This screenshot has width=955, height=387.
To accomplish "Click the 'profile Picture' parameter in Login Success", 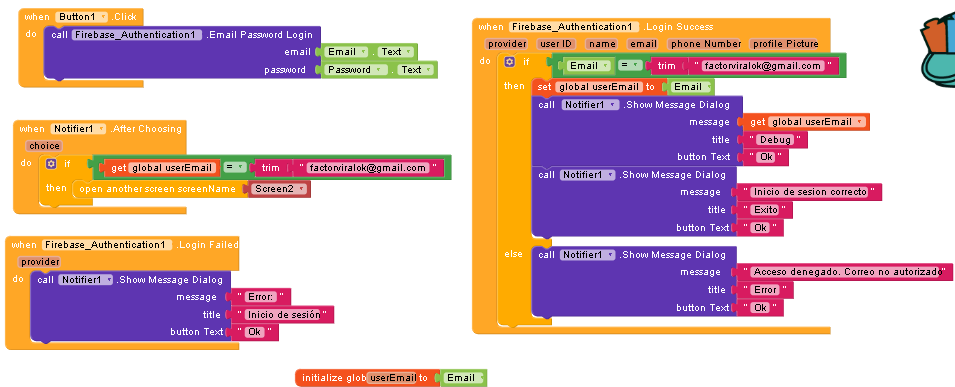I will (x=785, y=44).
